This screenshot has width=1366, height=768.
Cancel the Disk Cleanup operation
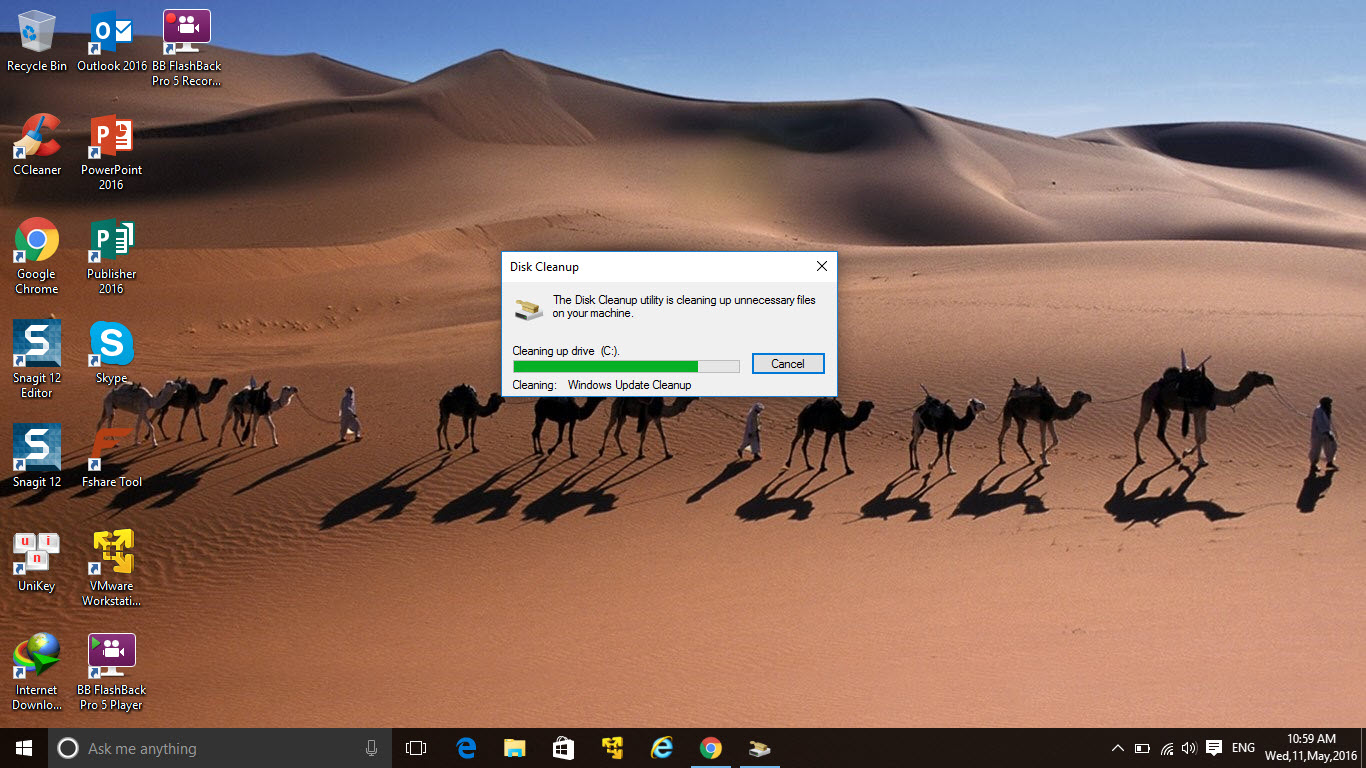click(x=788, y=364)
